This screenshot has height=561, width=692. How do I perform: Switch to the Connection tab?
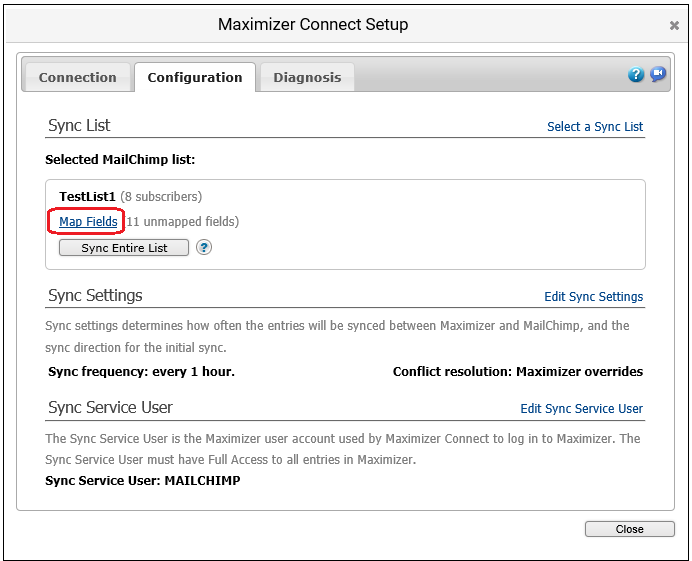pos(78,77)
